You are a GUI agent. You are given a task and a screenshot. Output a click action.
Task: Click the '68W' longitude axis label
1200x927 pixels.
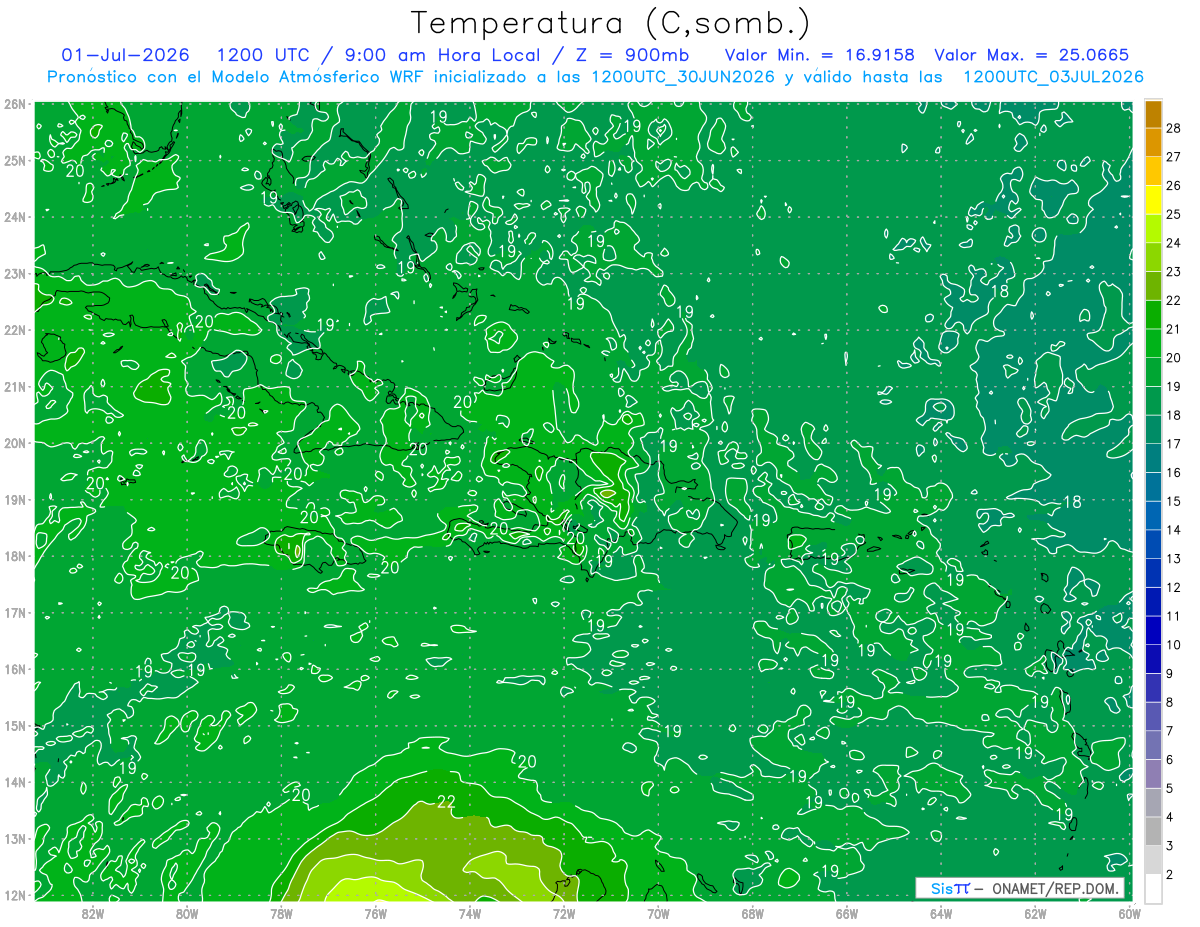click(x=753, y=913)
